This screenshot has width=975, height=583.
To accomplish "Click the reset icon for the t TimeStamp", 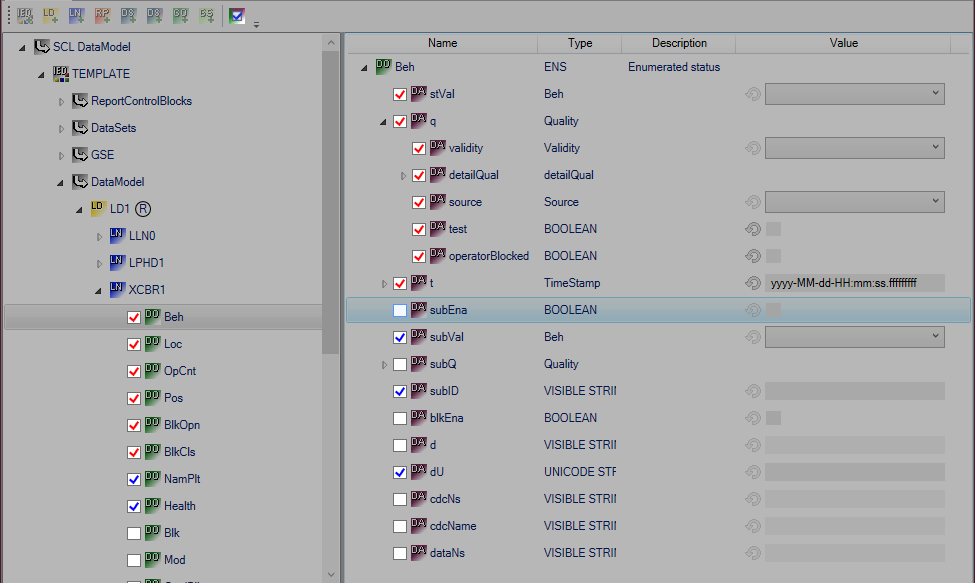I will (x=752, y=283).
